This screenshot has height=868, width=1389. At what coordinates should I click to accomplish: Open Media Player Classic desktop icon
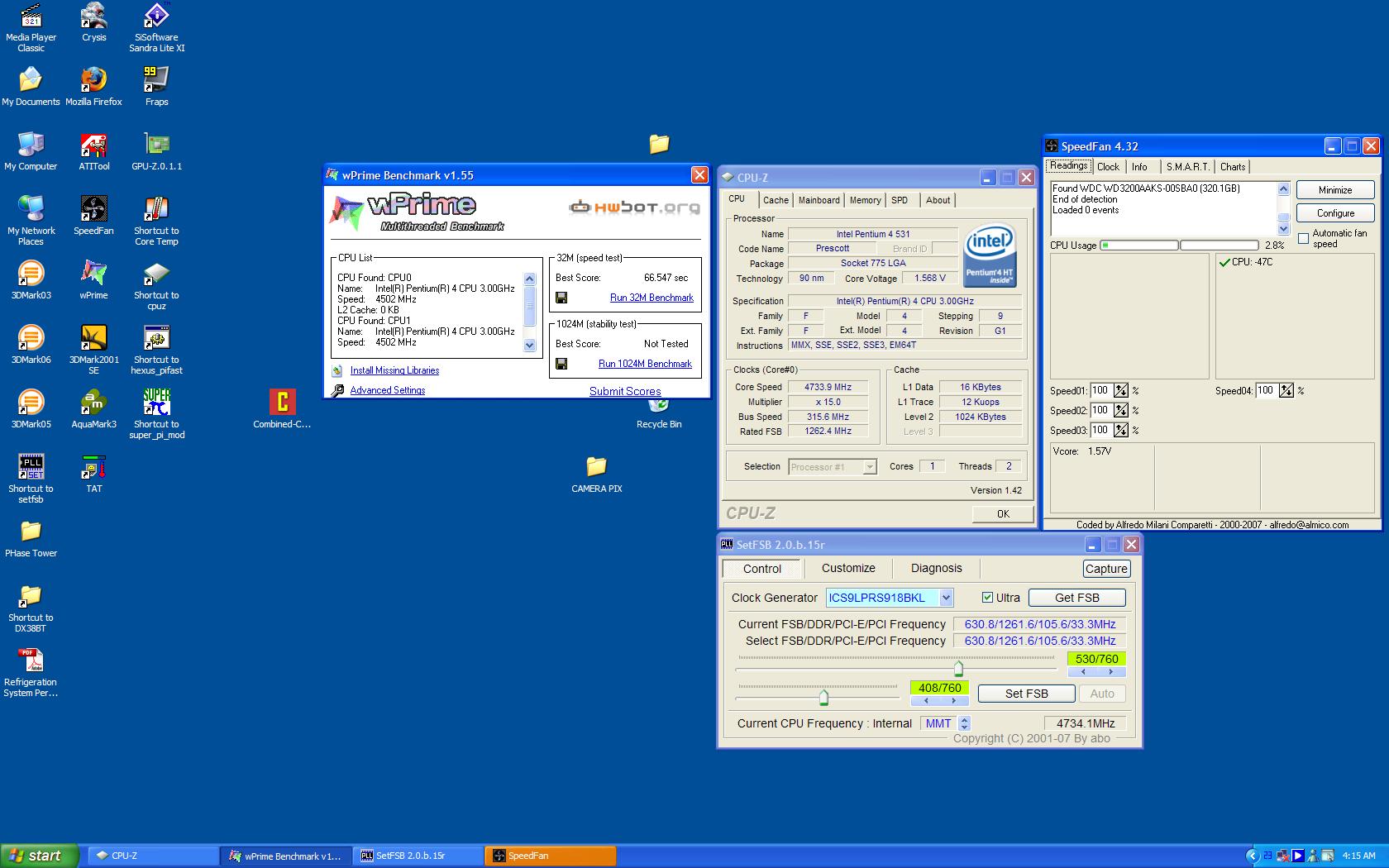click(31, 27)
